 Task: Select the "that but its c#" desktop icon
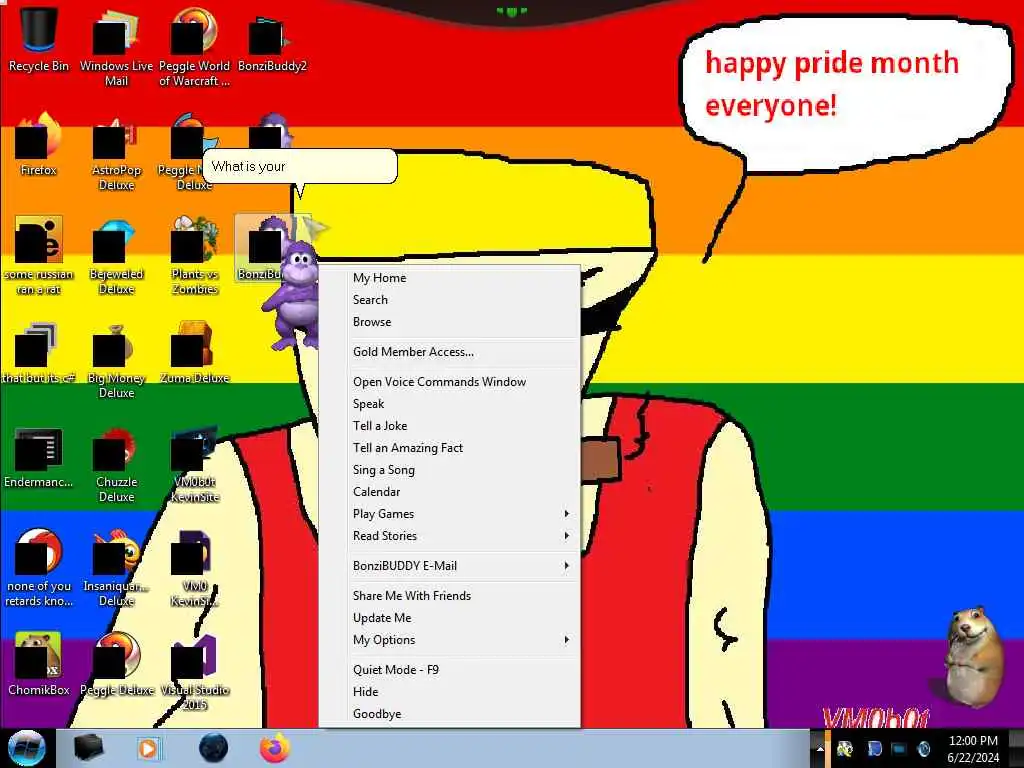point(39,353)
